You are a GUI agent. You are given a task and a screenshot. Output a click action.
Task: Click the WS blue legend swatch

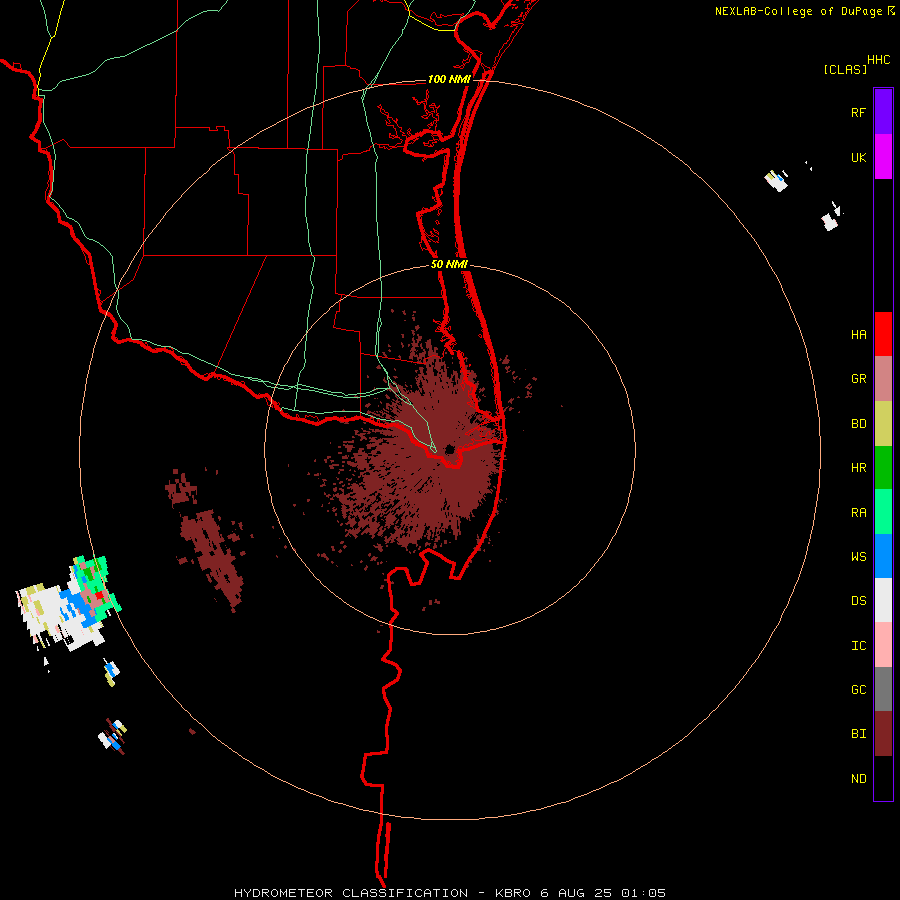[x=883, y=556]
